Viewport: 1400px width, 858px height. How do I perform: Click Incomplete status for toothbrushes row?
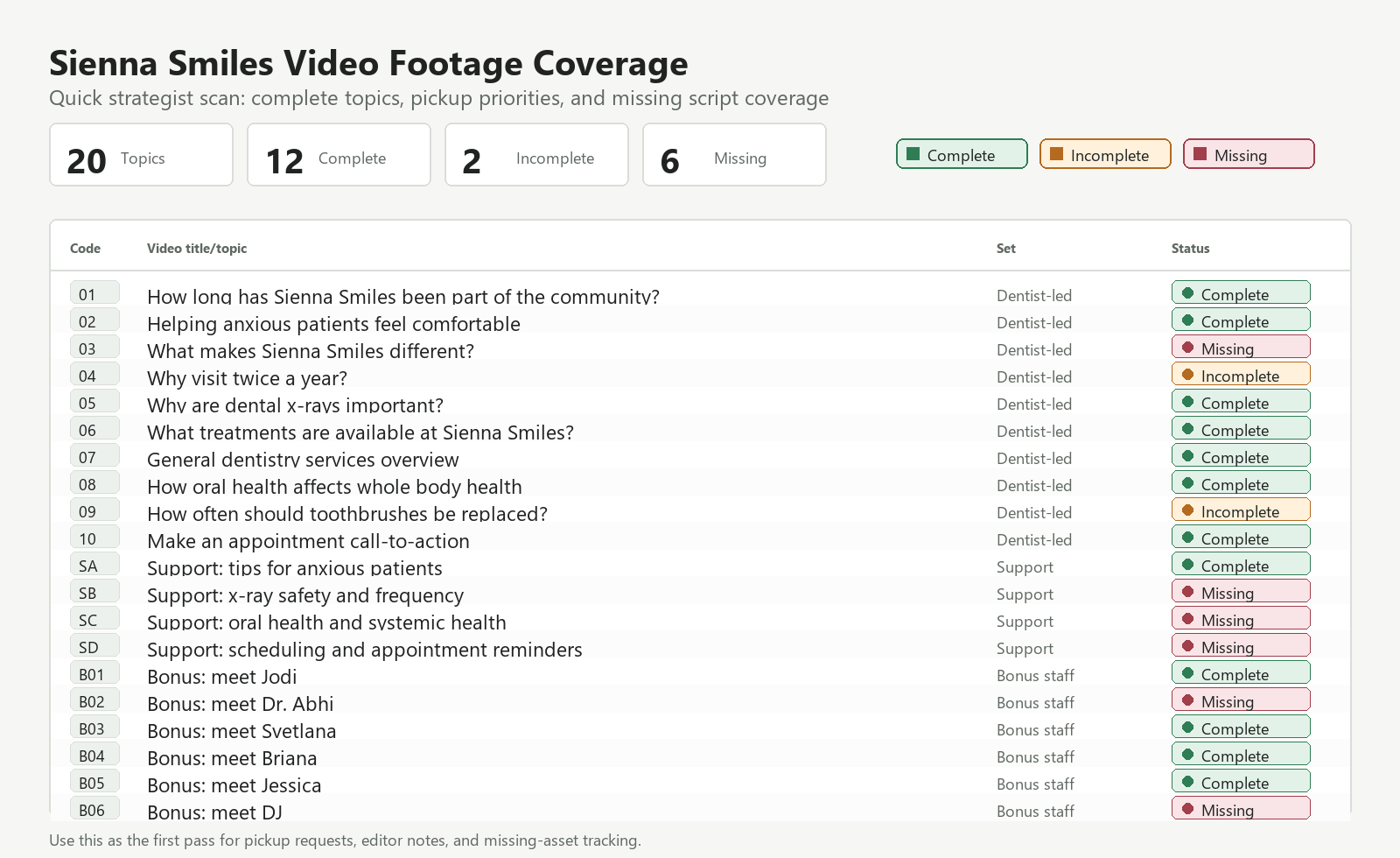tap(1241, 510)
